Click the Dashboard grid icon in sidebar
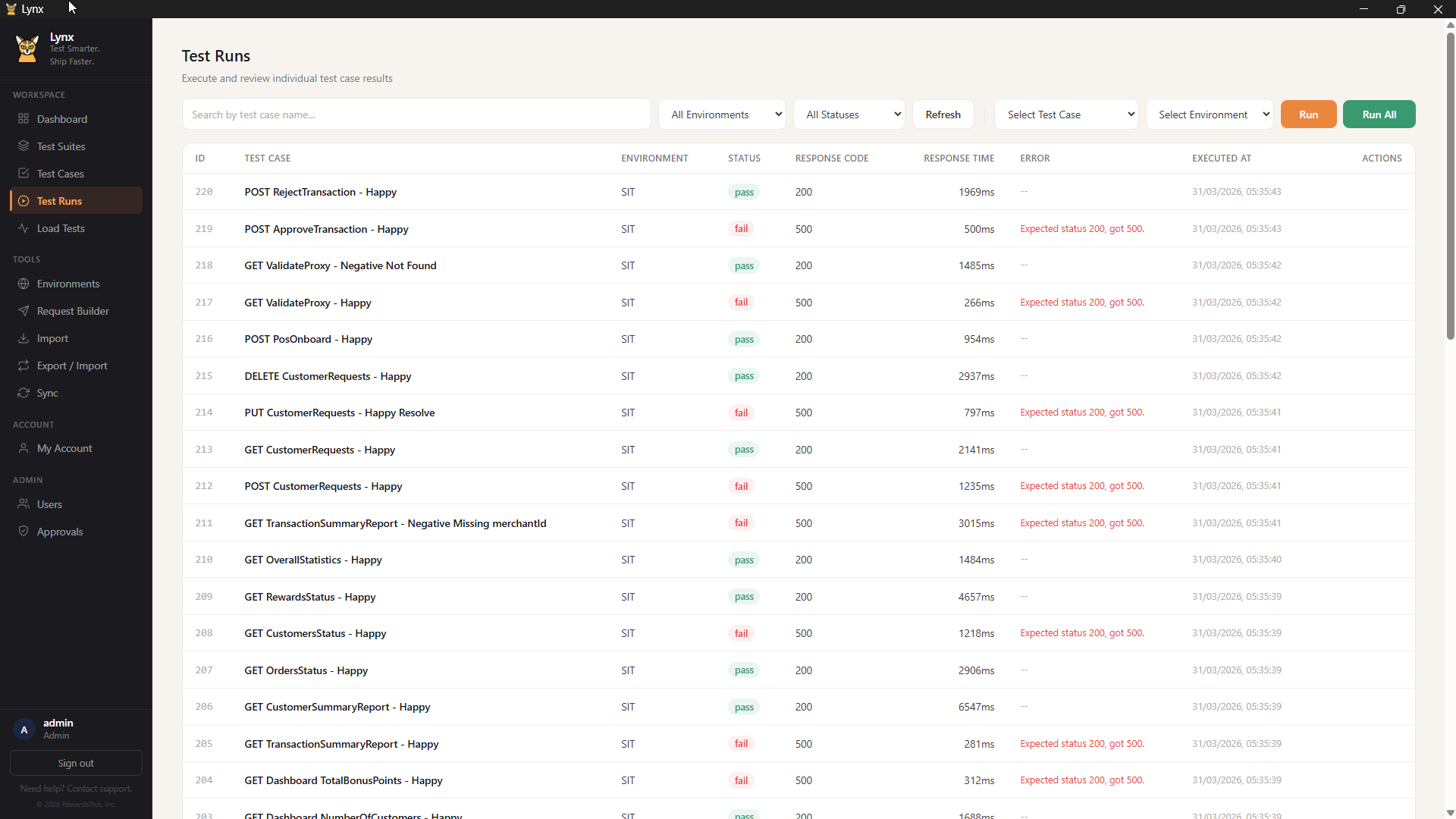1456x819 pixels. [x=24, y=119]
